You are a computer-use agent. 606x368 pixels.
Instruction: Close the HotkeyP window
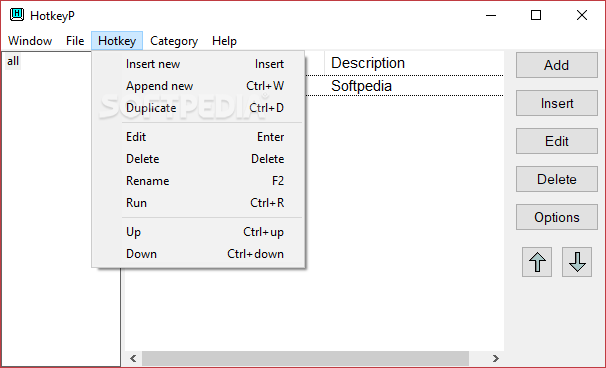tap(582, 15)
